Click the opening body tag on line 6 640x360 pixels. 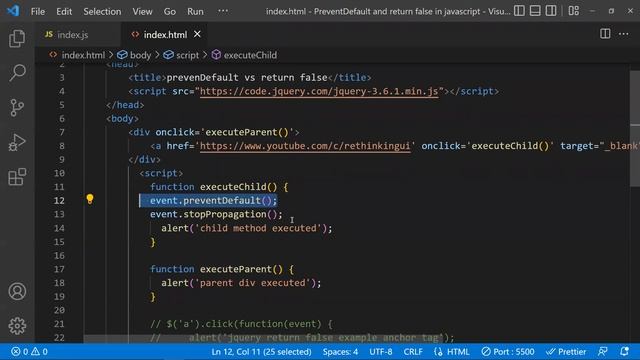122,118
